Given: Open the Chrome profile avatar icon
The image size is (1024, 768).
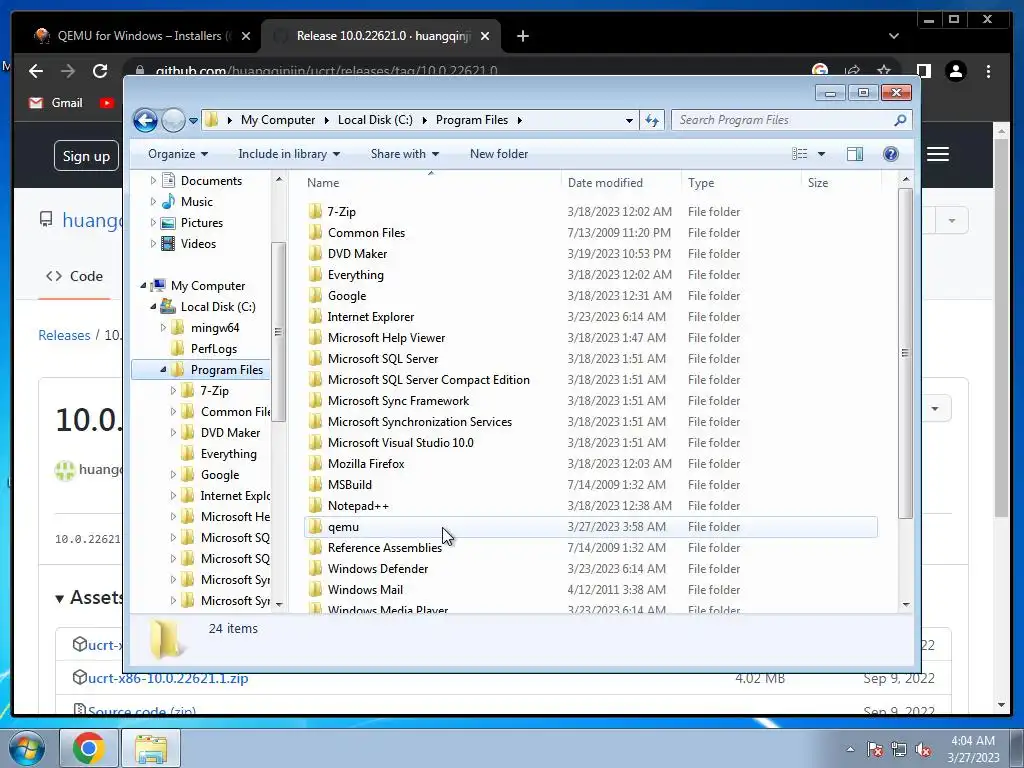Looking at the screenshot, I should [x=956, y=71].
